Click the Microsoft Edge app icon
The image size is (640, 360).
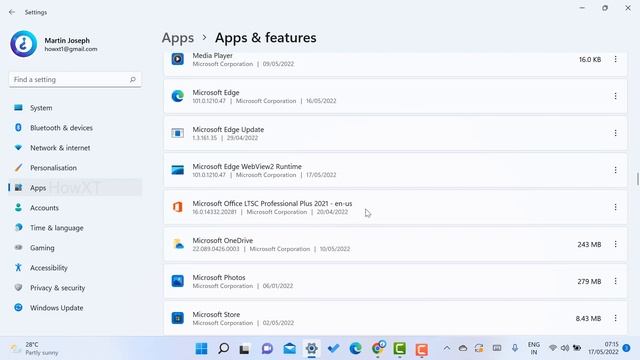click(x=178, y=96)
